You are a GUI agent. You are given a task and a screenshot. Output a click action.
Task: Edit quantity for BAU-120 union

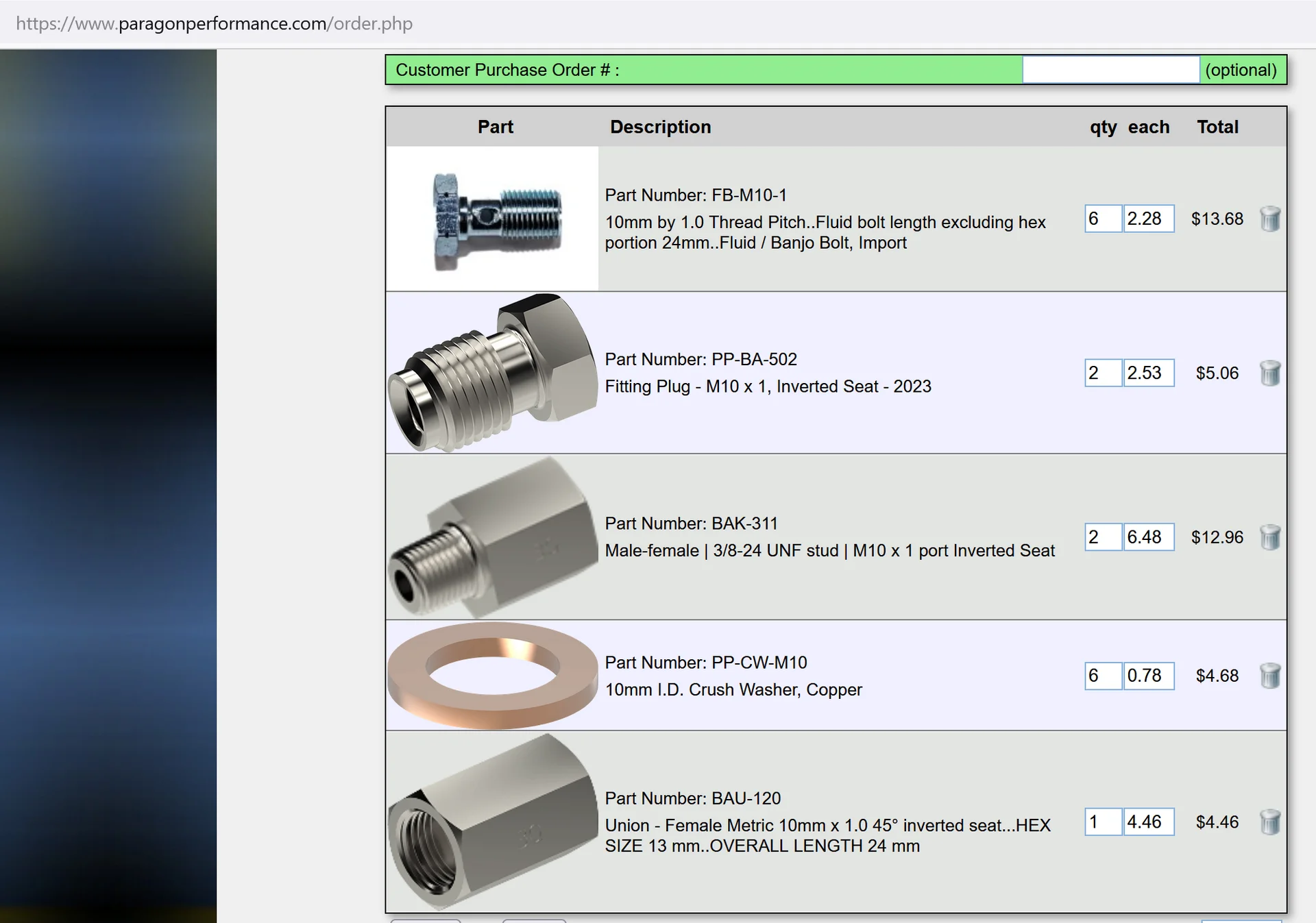(x=1103, y=822)
